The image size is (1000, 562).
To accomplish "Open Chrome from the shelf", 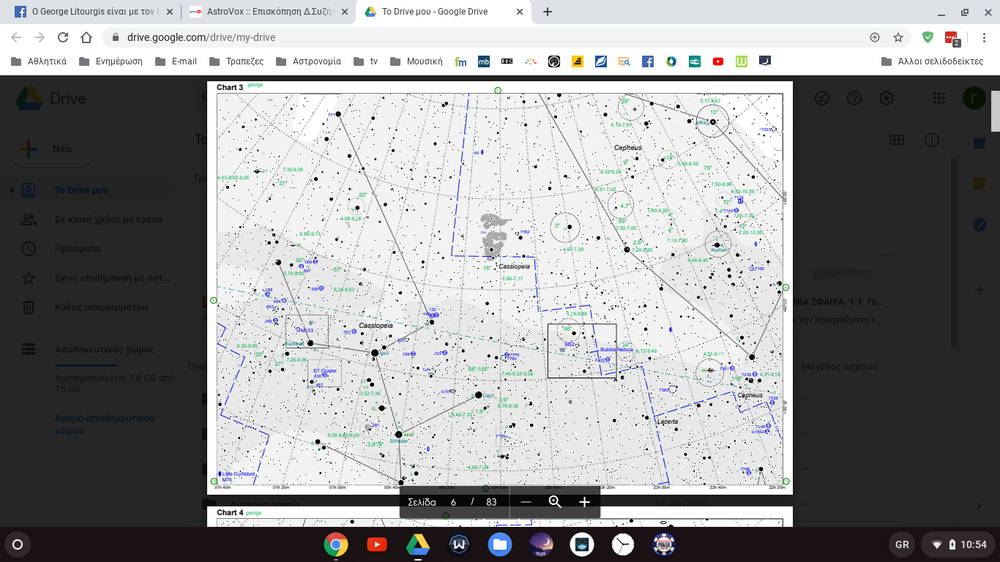I will [x=335, y=545].
